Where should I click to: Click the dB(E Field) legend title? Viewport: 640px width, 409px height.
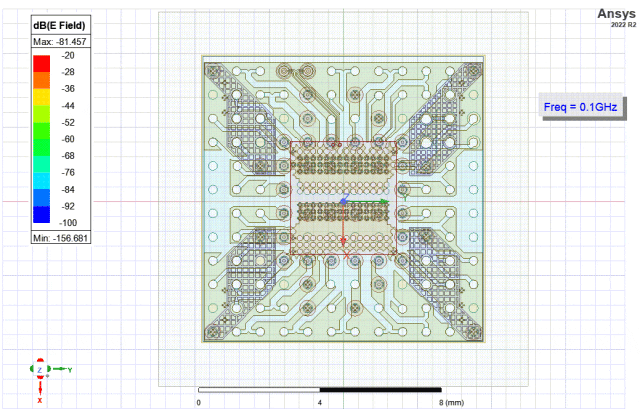pos(60,26)
